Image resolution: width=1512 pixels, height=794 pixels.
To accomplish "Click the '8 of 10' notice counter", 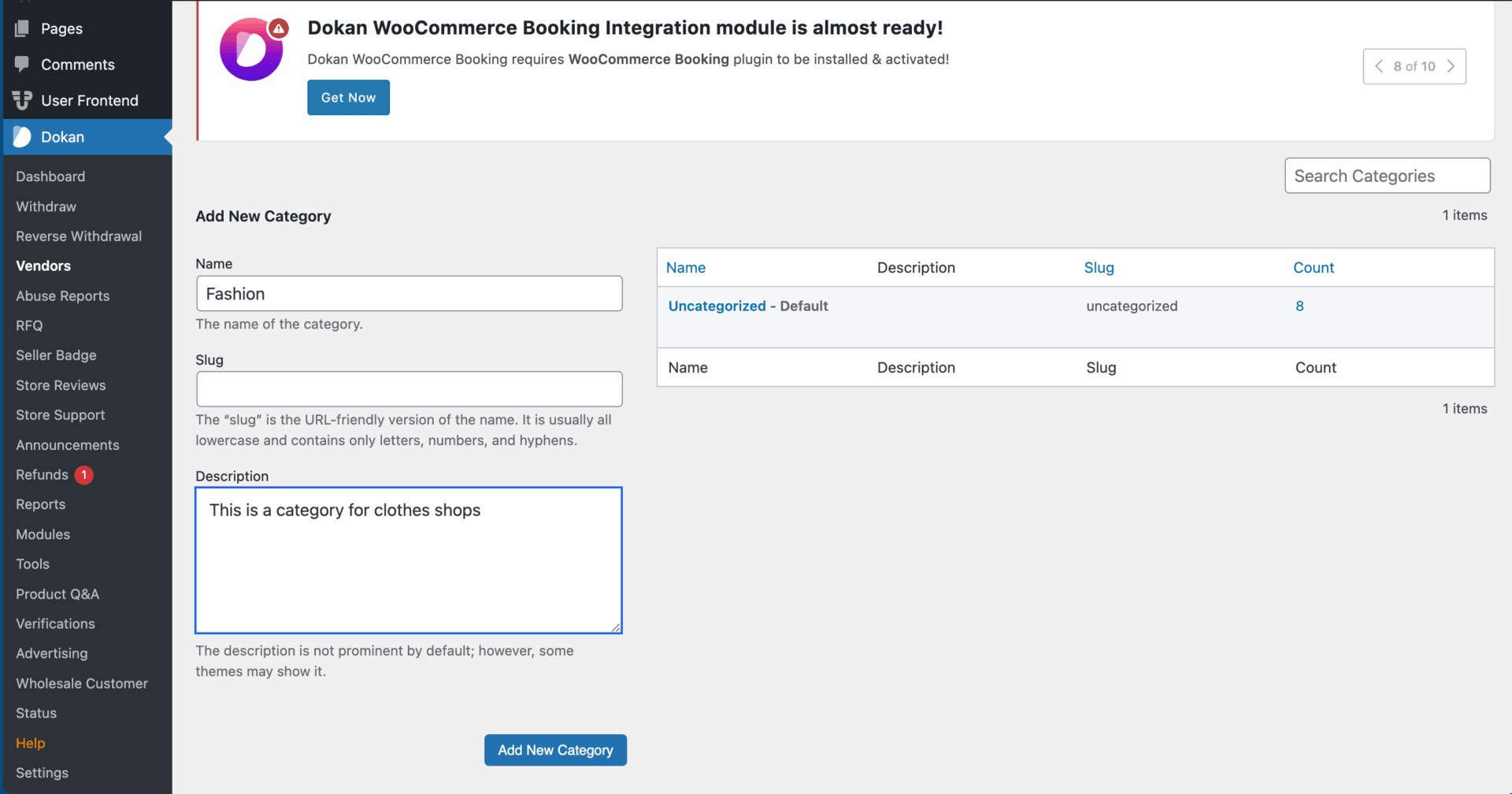I will click(x=1414, y=66).
